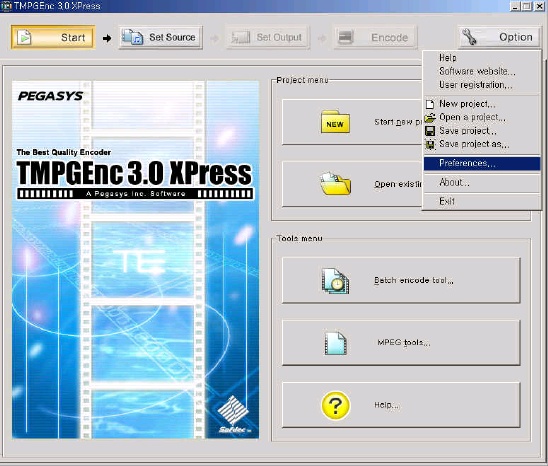Open the Set Source step
548x466 pixels.
click(160, 37)
